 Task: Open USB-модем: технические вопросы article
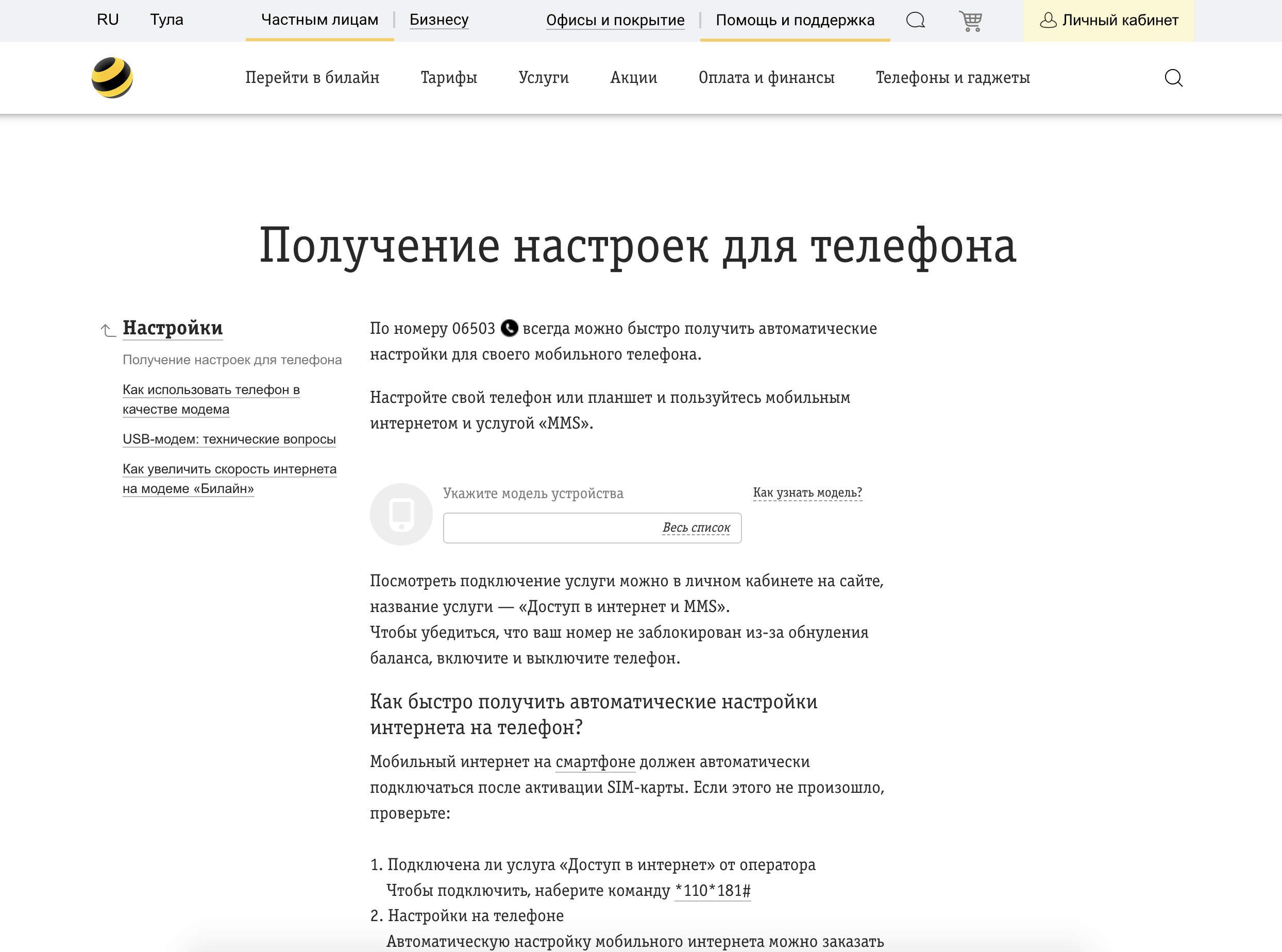(228, 439)
